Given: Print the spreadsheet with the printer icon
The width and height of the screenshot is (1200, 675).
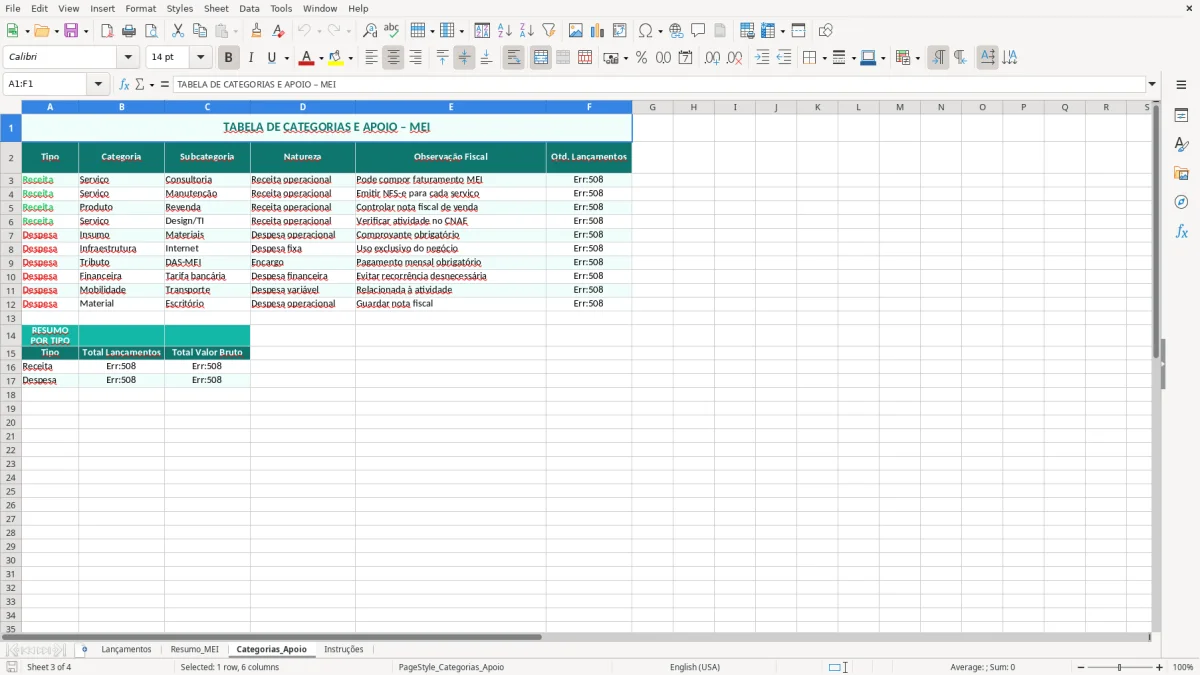Looking at the screenshot, I should [x=129, y=31].
